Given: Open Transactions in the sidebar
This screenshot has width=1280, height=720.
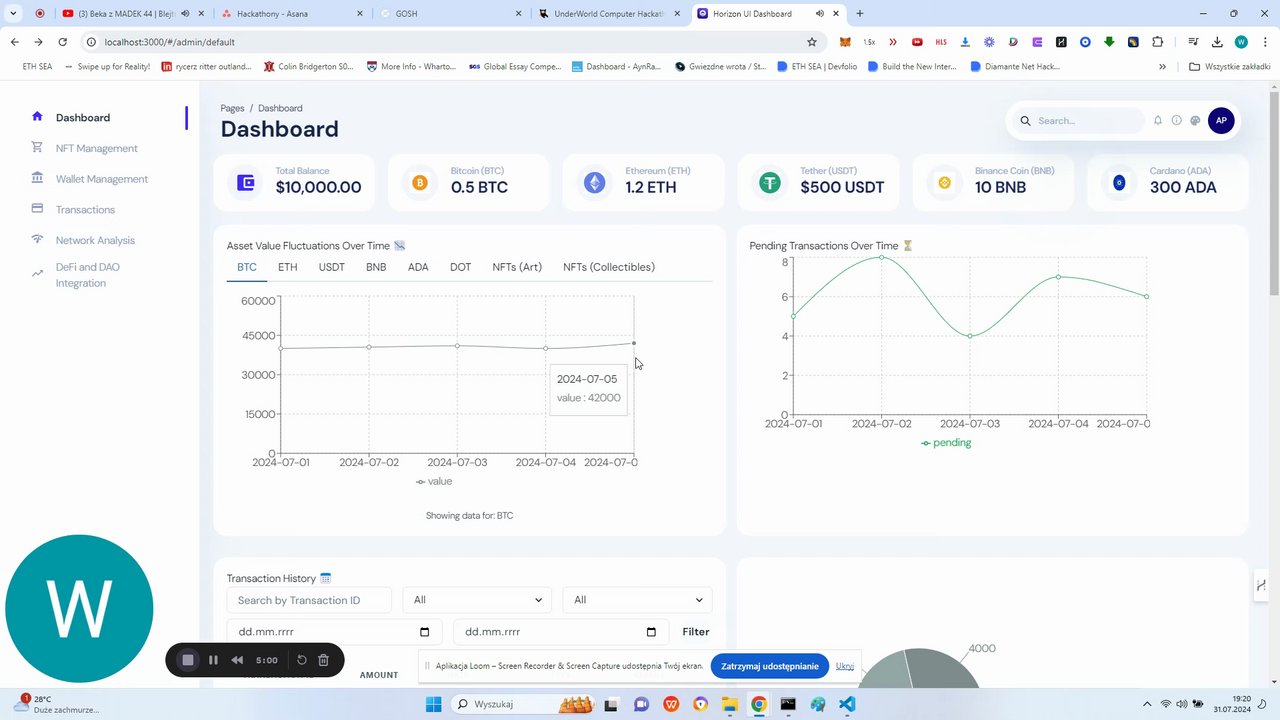Looking at the screenshot, I should click(x=85, y=210).
